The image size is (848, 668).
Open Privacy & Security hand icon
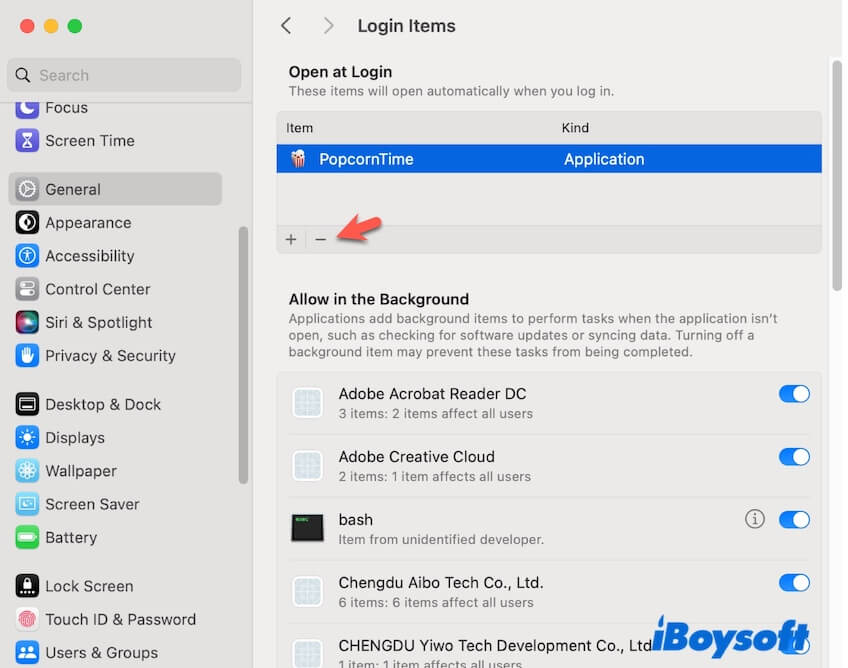pyautogui.click(x=27, y=356)
